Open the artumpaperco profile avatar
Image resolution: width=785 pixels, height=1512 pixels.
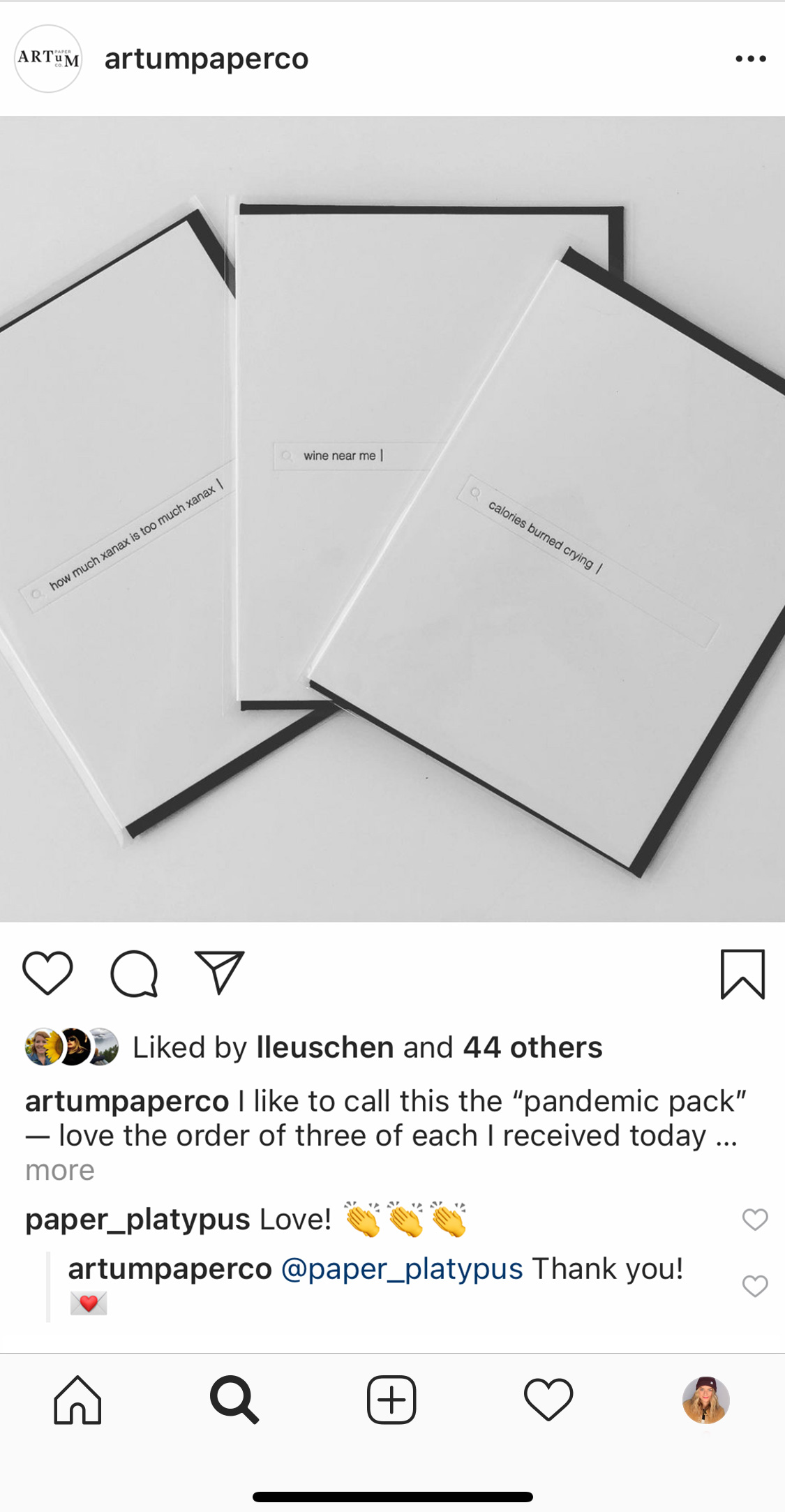48,59
